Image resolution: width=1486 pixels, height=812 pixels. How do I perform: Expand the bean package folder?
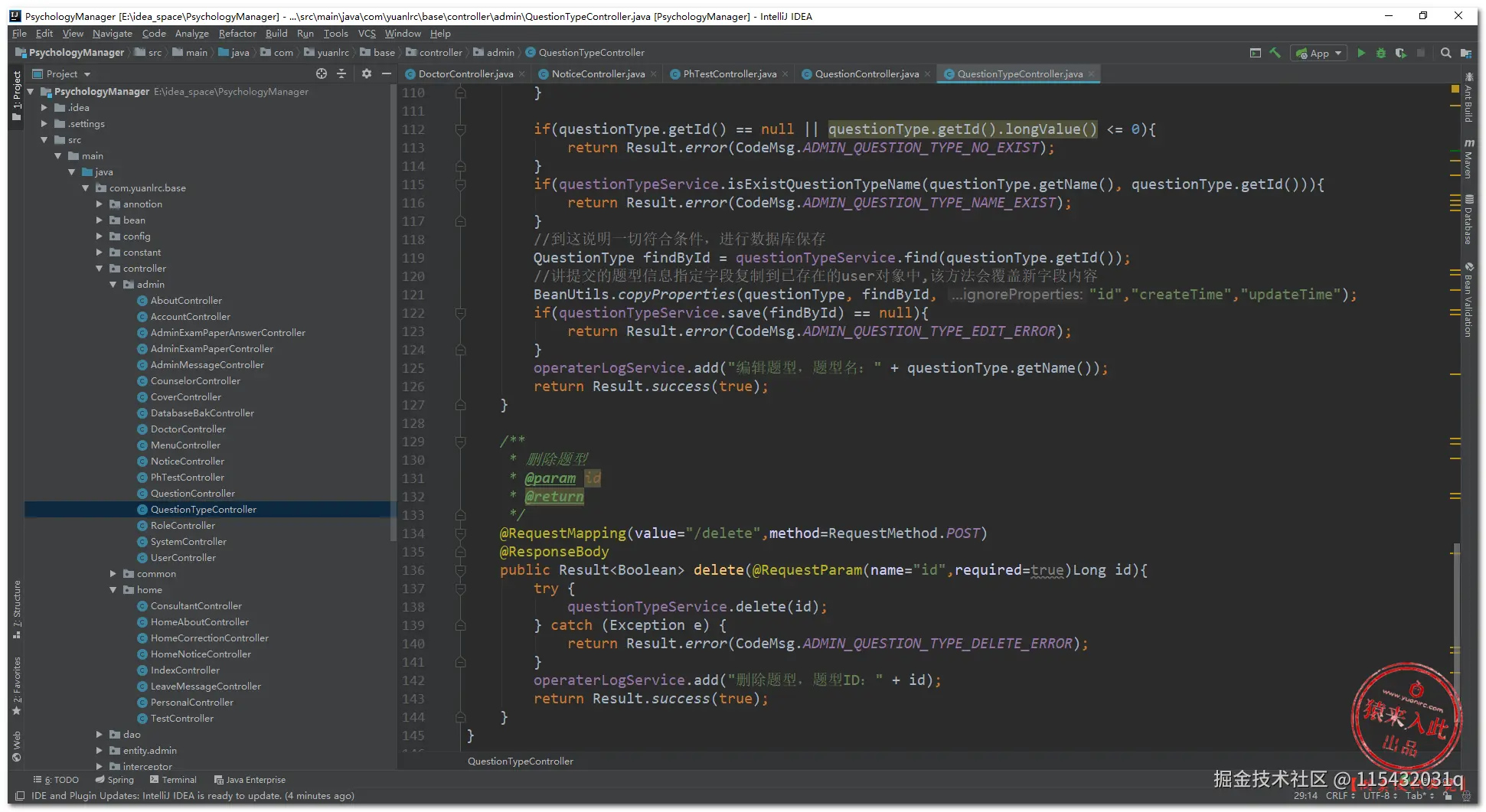click(100, 220)
